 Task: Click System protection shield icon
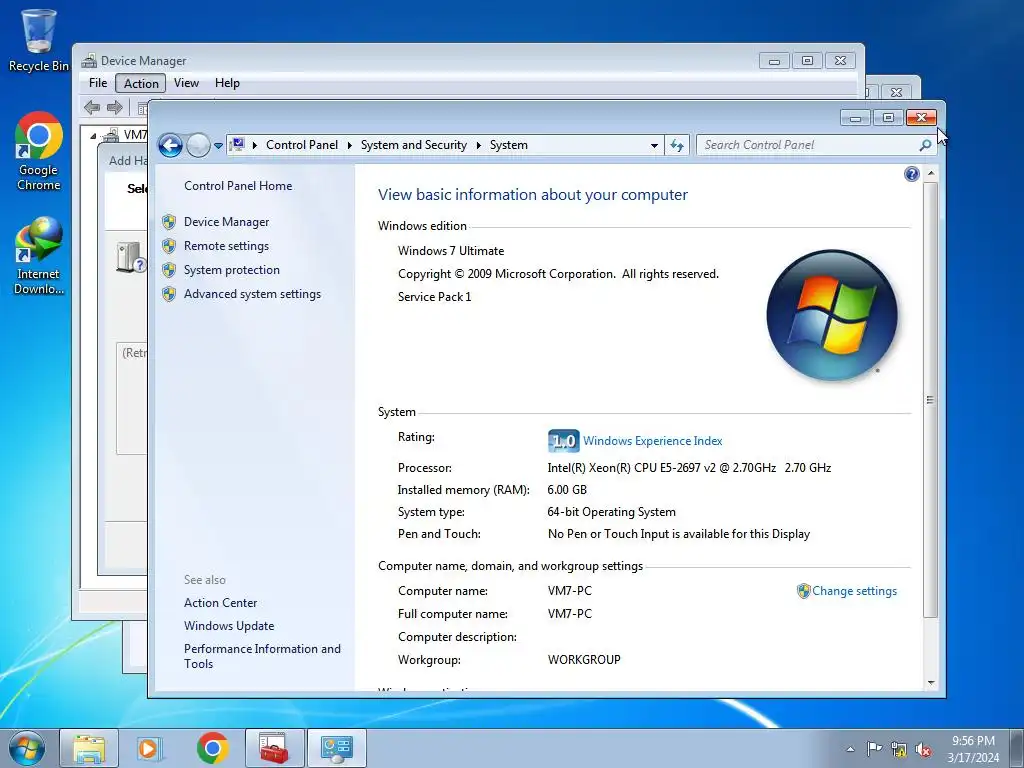coord(169,270)
